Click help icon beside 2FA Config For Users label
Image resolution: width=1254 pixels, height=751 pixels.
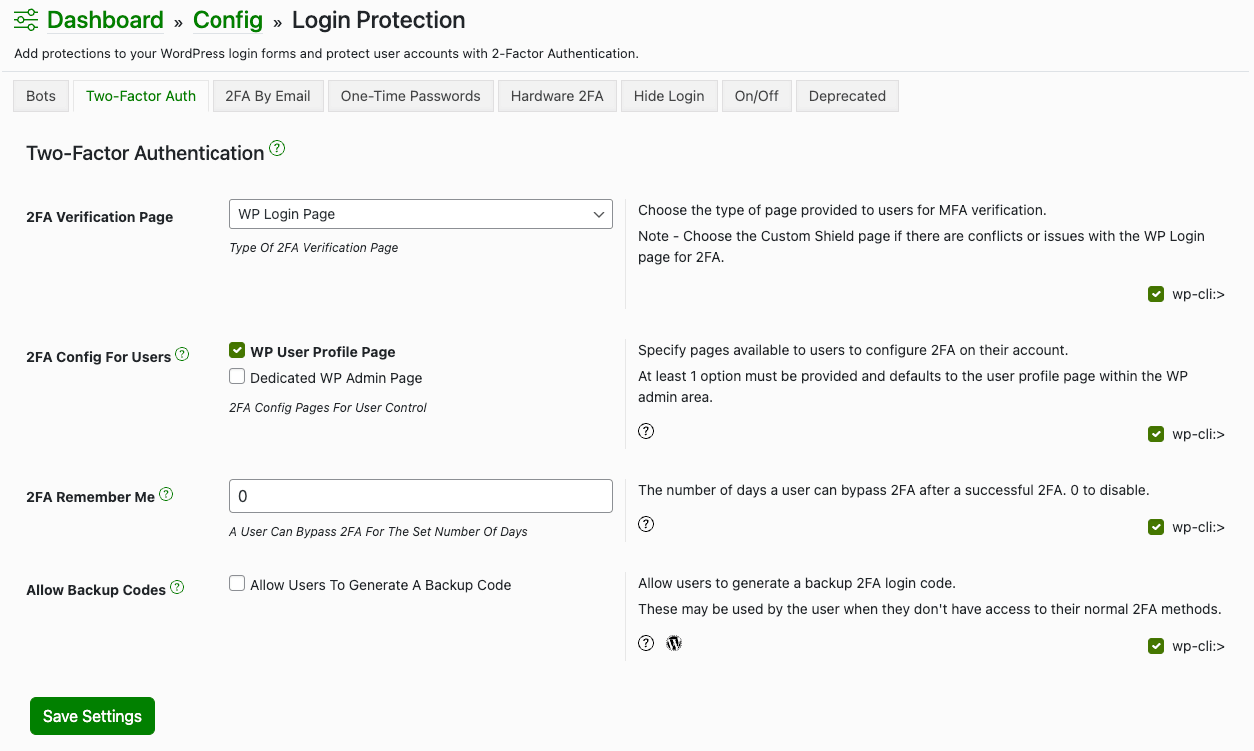point(182,354)
